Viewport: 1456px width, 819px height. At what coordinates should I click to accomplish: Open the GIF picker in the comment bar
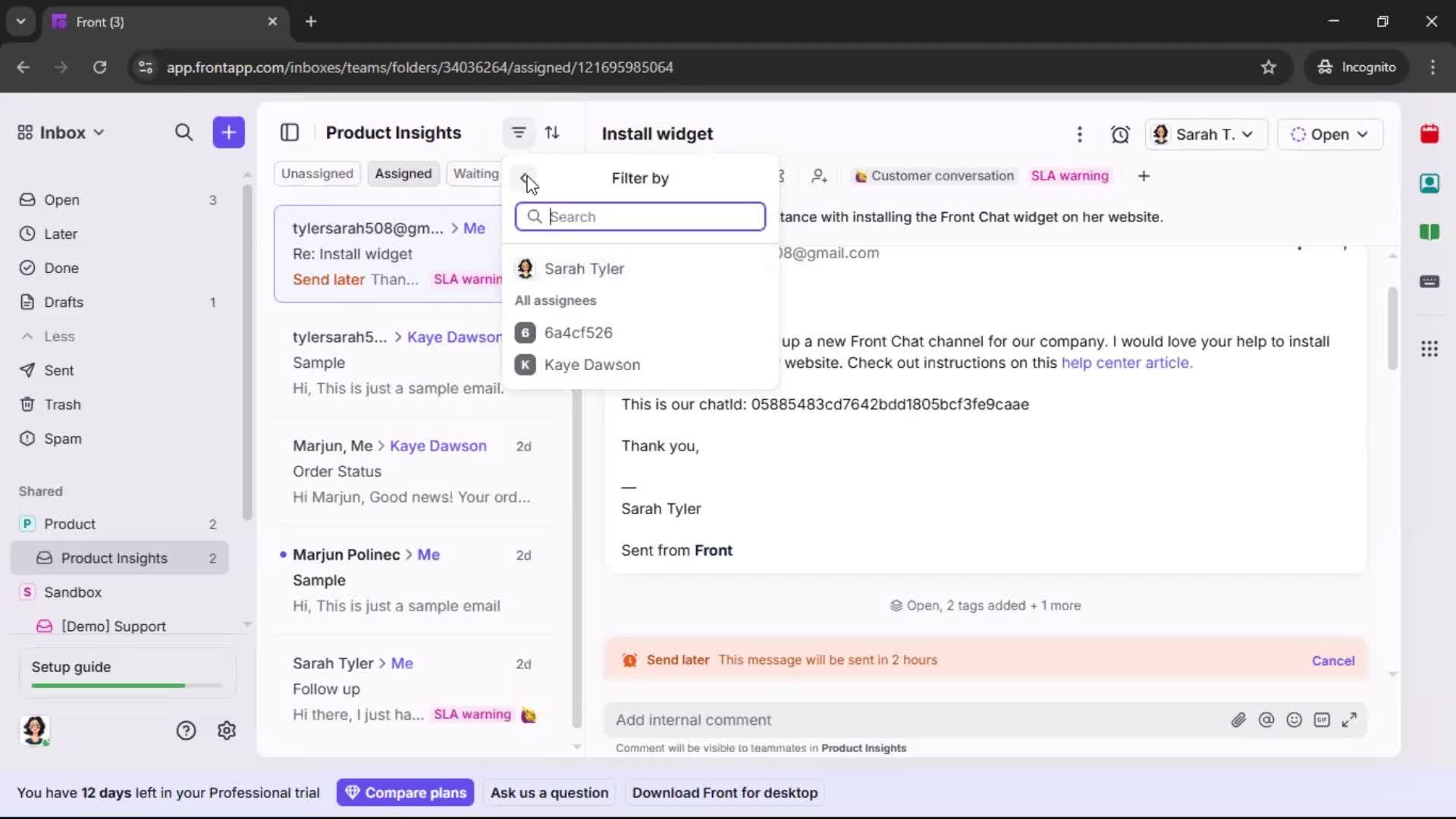pos(1322,720)
